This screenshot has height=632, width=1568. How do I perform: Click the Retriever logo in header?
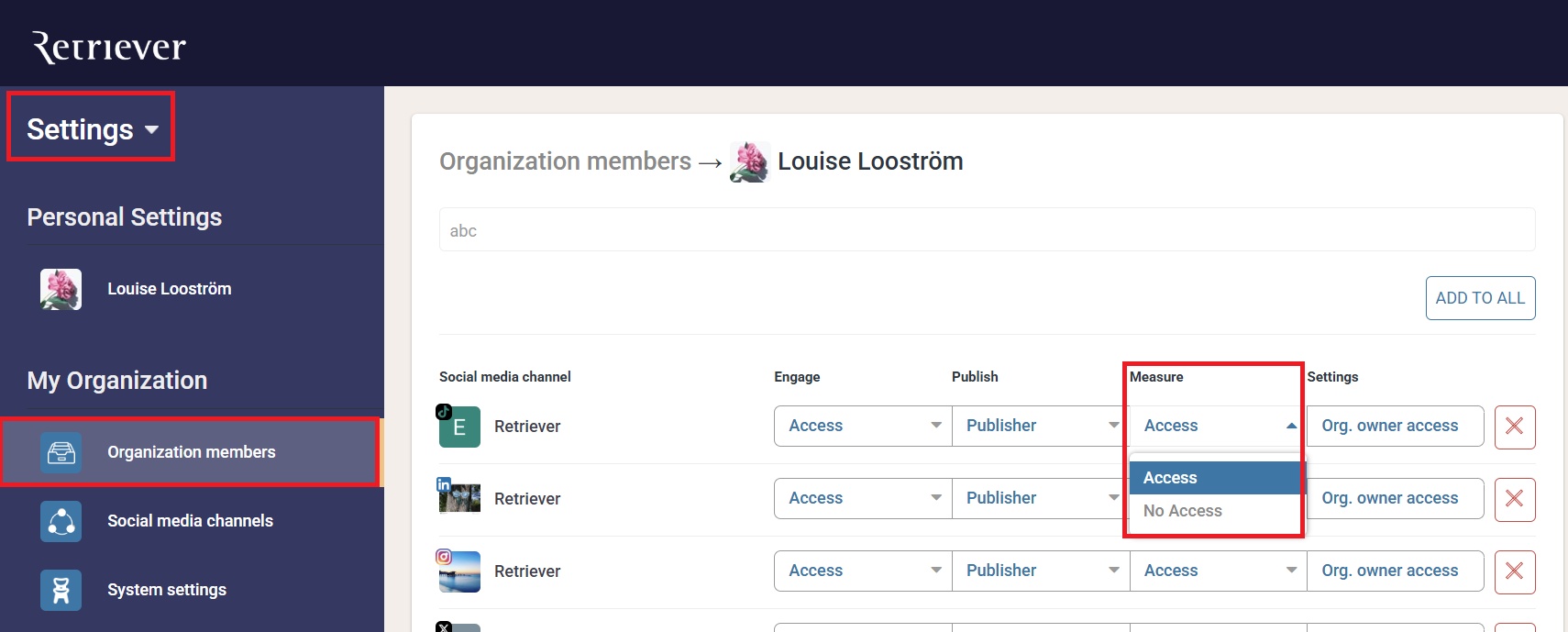pos(109,47)
